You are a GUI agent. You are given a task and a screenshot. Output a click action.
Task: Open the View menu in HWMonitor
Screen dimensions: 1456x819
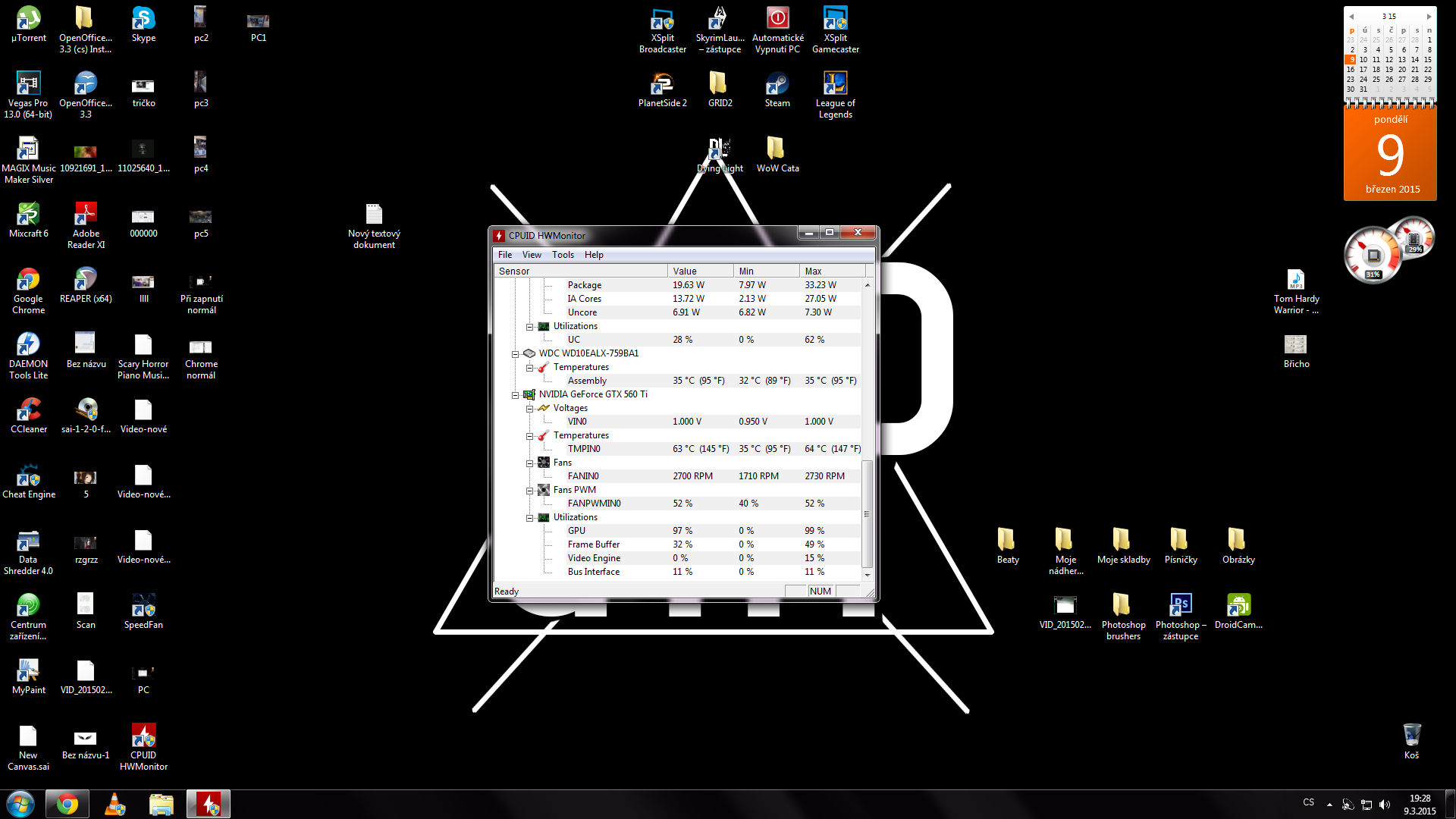pyautogui.click(x=532, y=255)
